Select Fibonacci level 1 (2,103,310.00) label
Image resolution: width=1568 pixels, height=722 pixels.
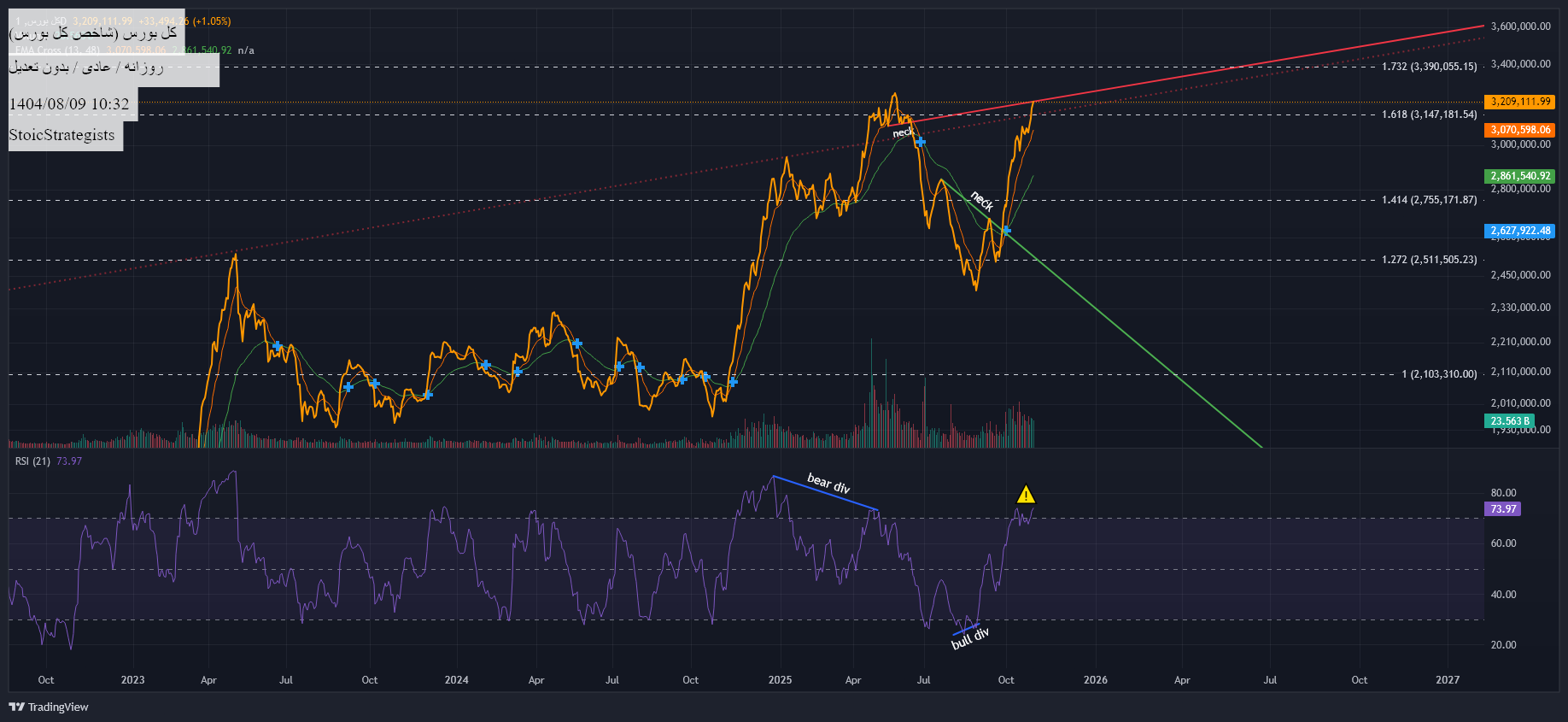(x=1439, y=374)
